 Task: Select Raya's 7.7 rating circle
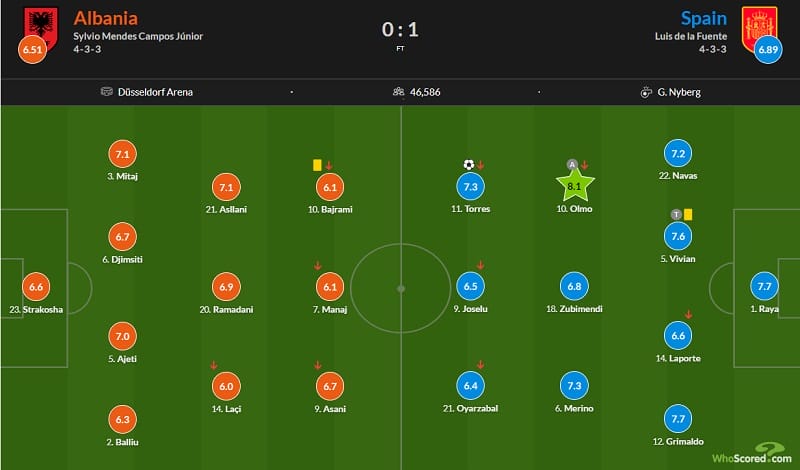[x=764, y=285]
